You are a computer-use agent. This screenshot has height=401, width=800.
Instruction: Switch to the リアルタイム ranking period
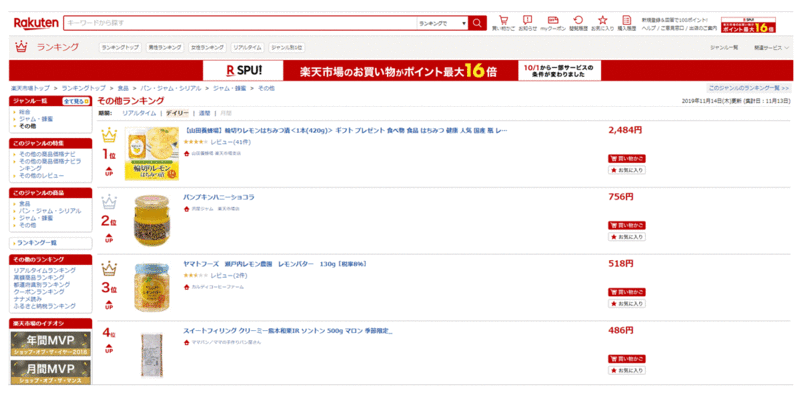coord(139,113)
